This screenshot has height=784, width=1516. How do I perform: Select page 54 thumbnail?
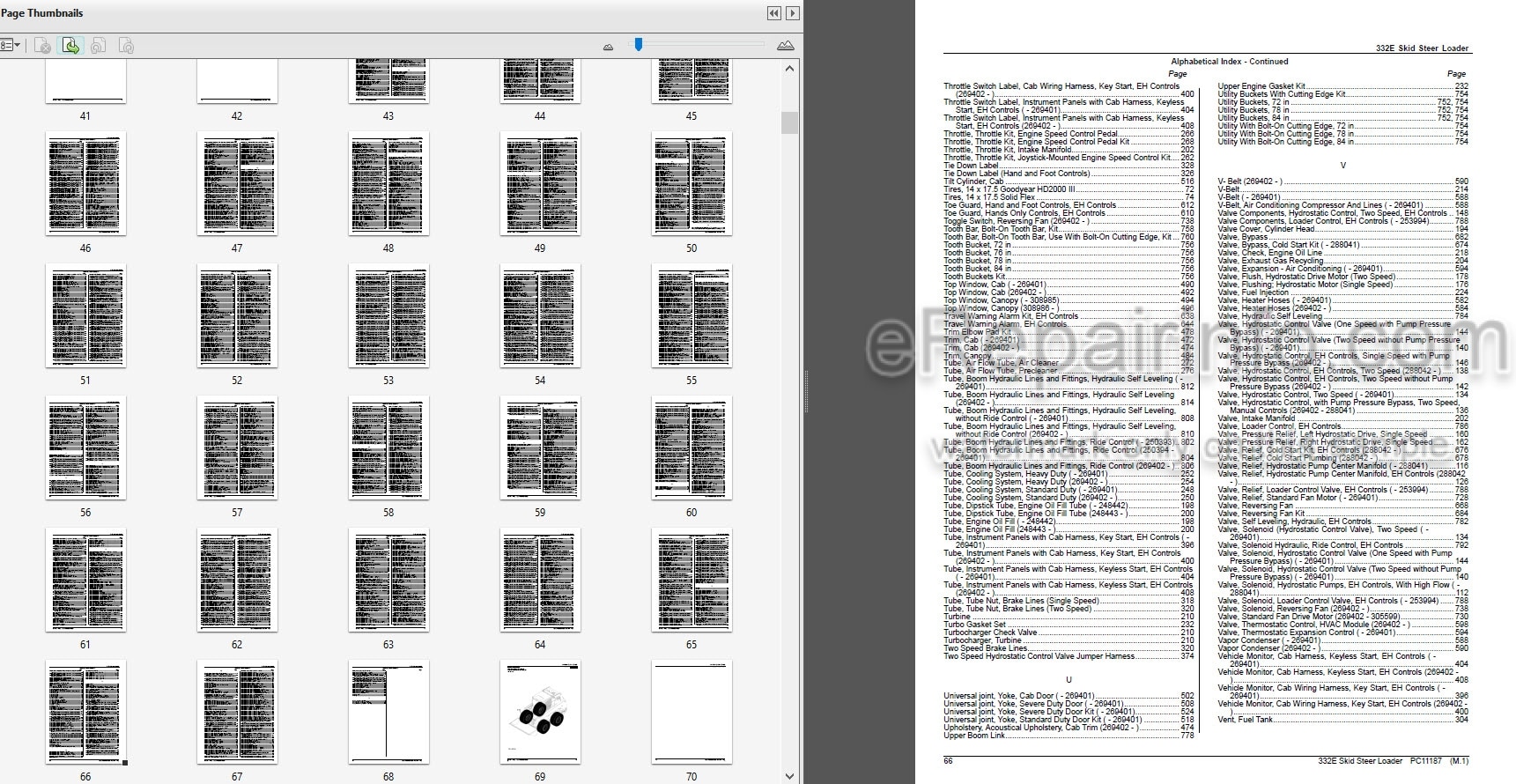tap(540, 315)
